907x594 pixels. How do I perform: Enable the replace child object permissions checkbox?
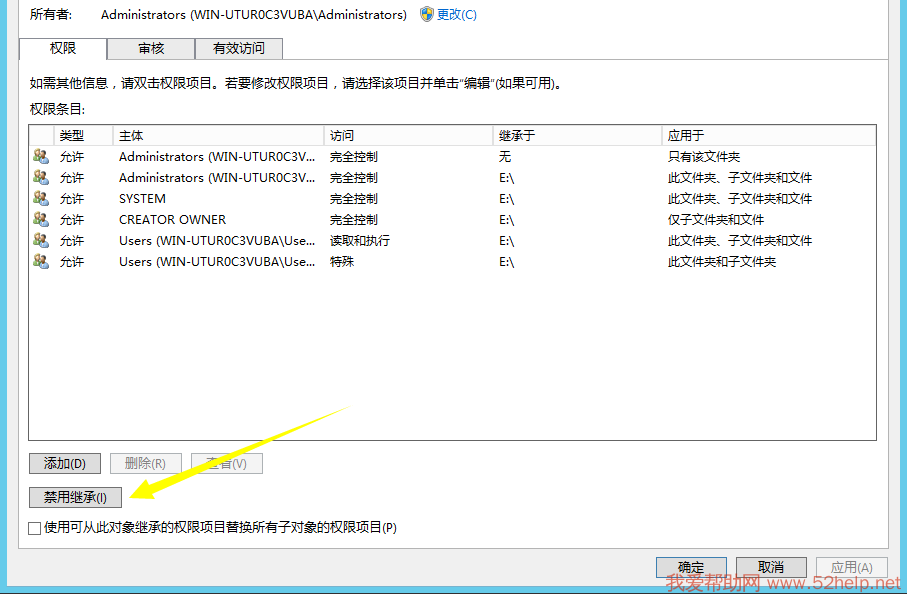pyautogui.click(x=35, y=527)
